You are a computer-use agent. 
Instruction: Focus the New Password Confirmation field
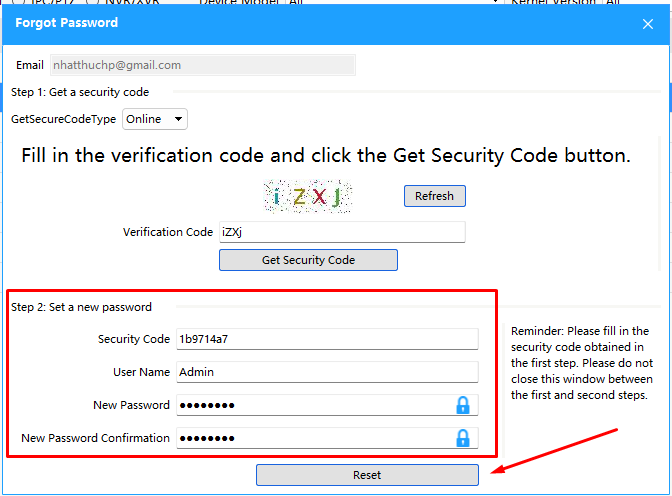[327, 438]
